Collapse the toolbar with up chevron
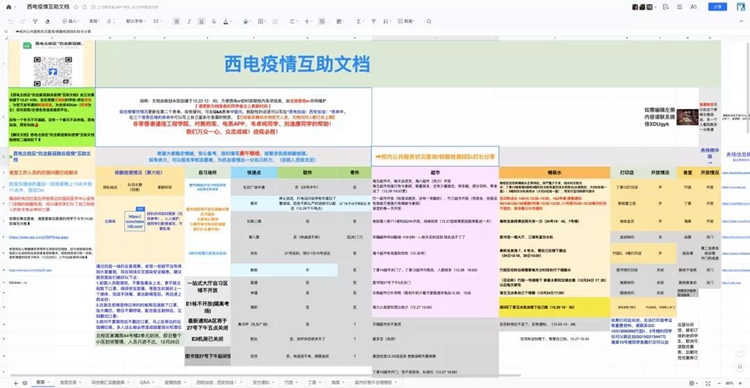 741,22
